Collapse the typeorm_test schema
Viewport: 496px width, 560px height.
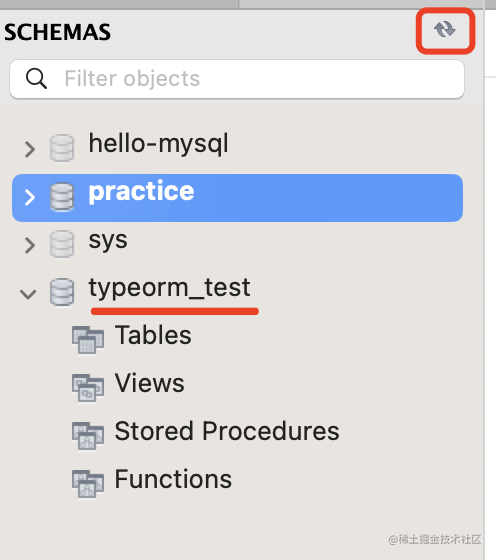[28, 294]
